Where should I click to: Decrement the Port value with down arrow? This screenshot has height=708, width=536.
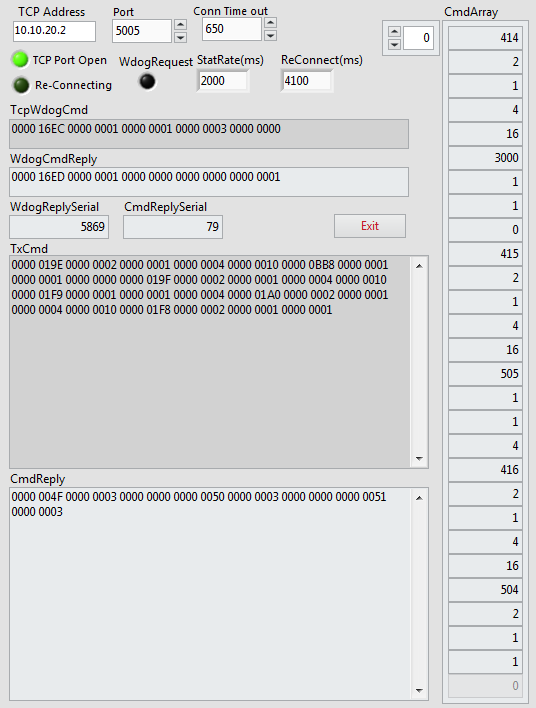(x=181, y=37)
